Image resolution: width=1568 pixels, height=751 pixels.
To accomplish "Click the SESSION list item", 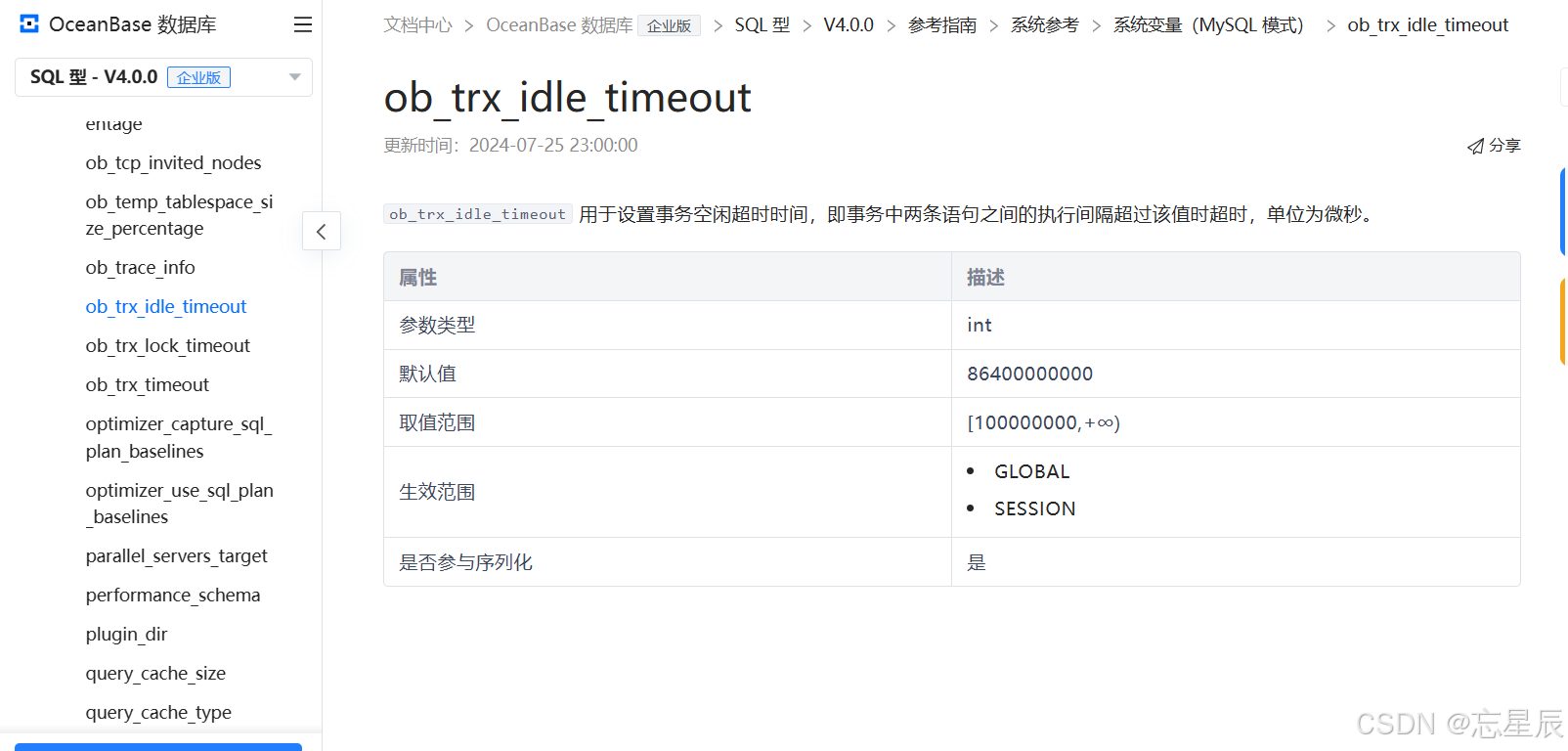I will point(1034,508).
